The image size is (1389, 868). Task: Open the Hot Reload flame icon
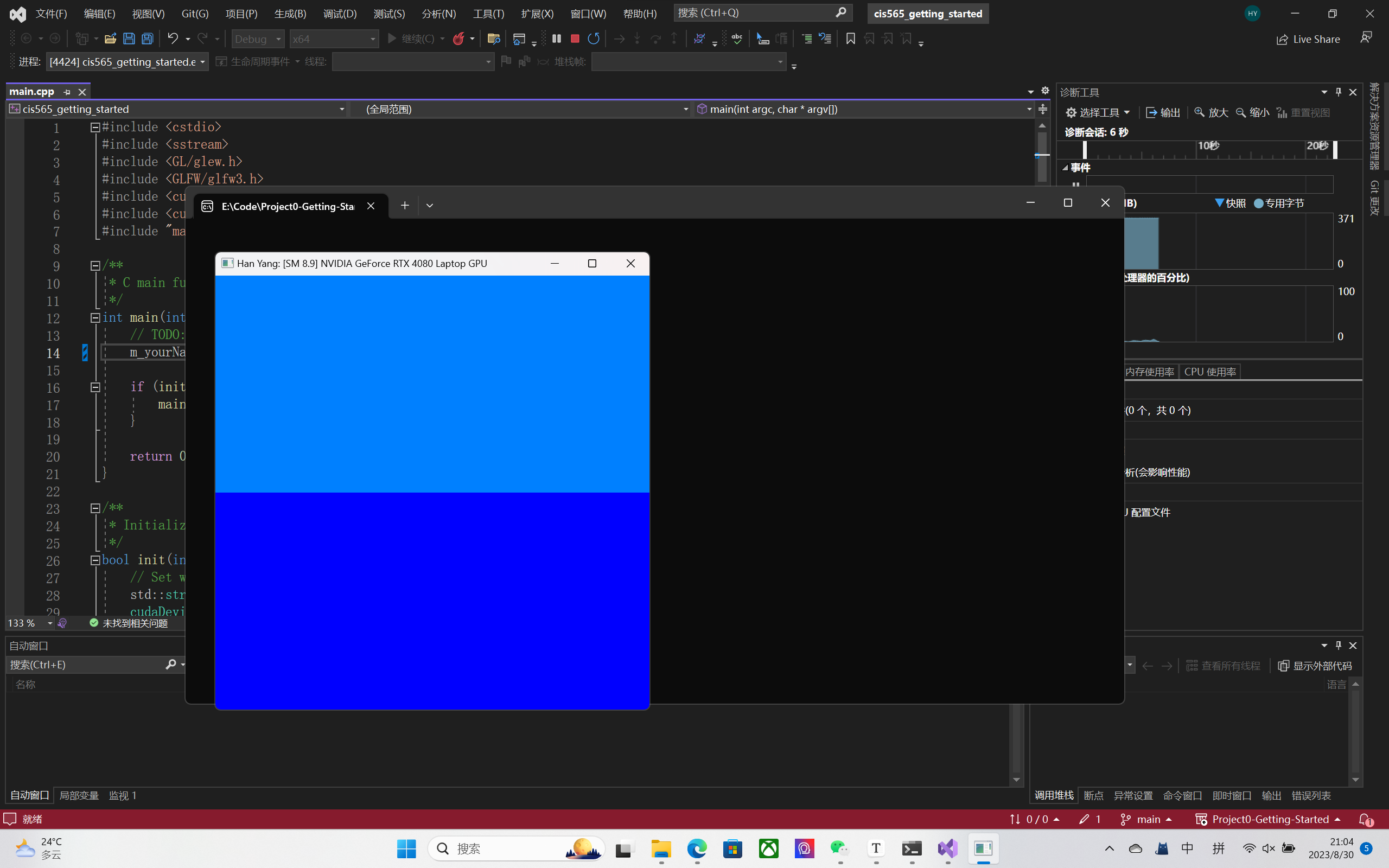click(x=458, y=39)
